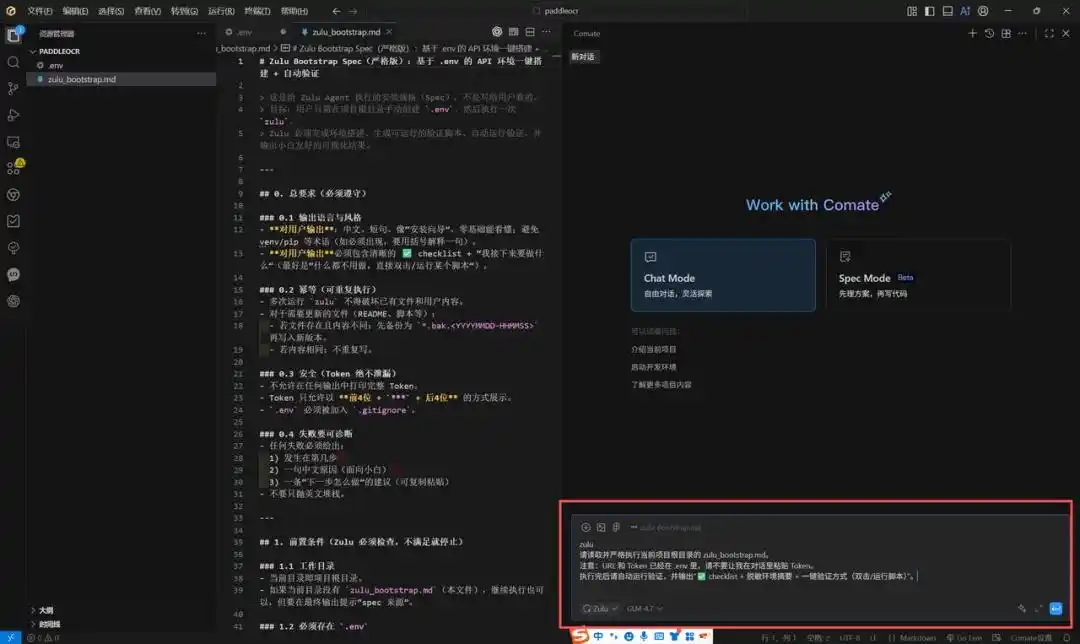Click the customize layout icon in the title bar
Viewport: 1080px width, 644px height.
coord(912,11)
